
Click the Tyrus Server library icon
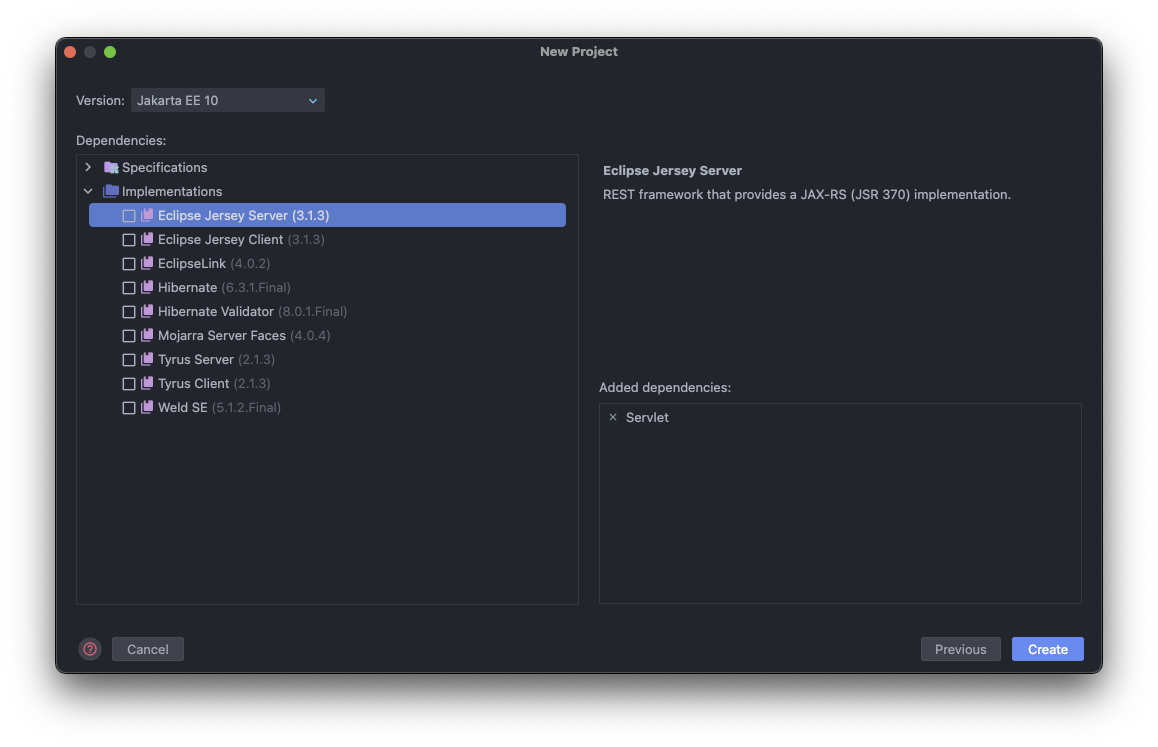pyautogui.click(x=145, y=359)
